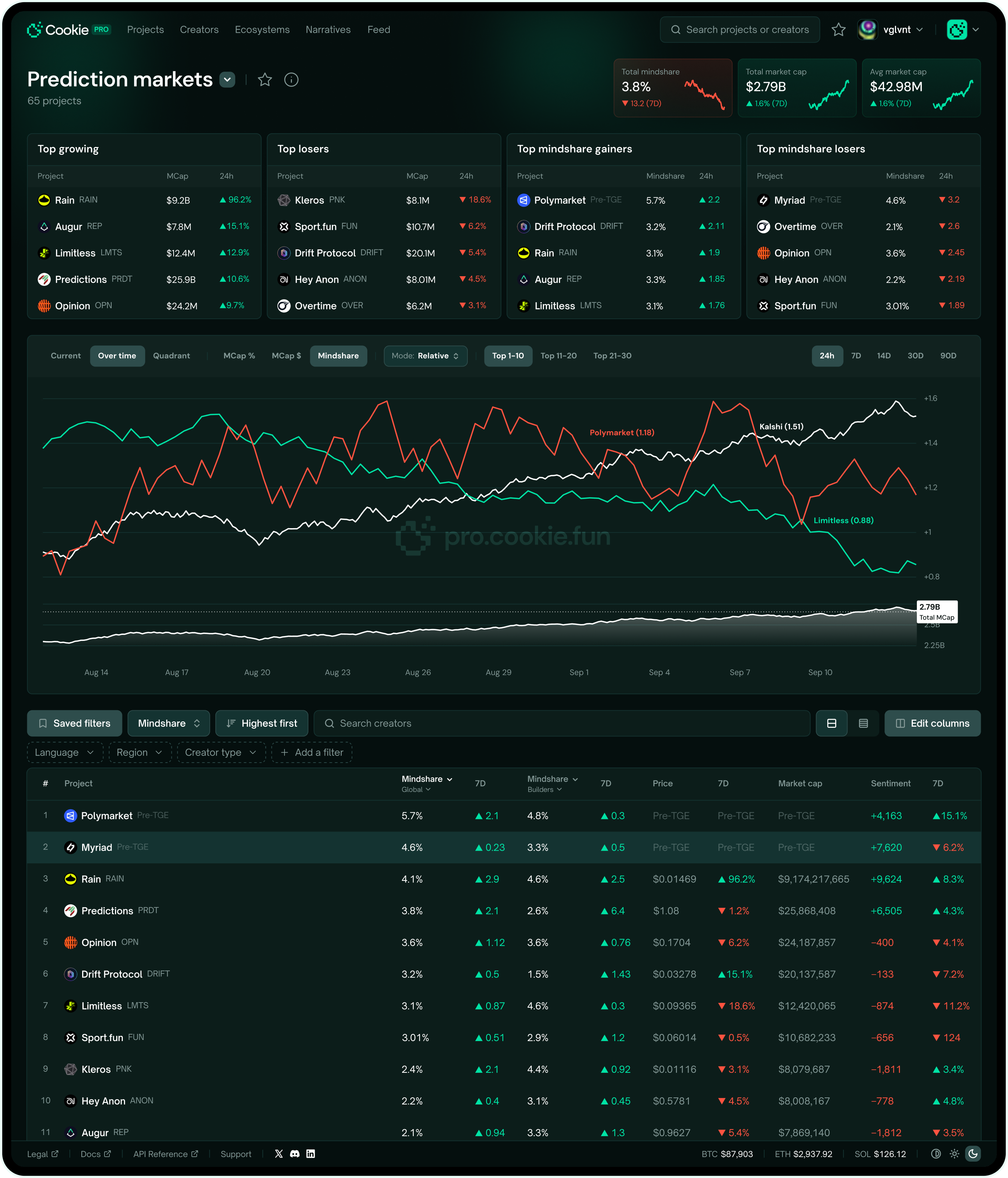This screenshot has height=1178, width=1008.
Task: Open the Legal footer link
Action: [43, 1154]
